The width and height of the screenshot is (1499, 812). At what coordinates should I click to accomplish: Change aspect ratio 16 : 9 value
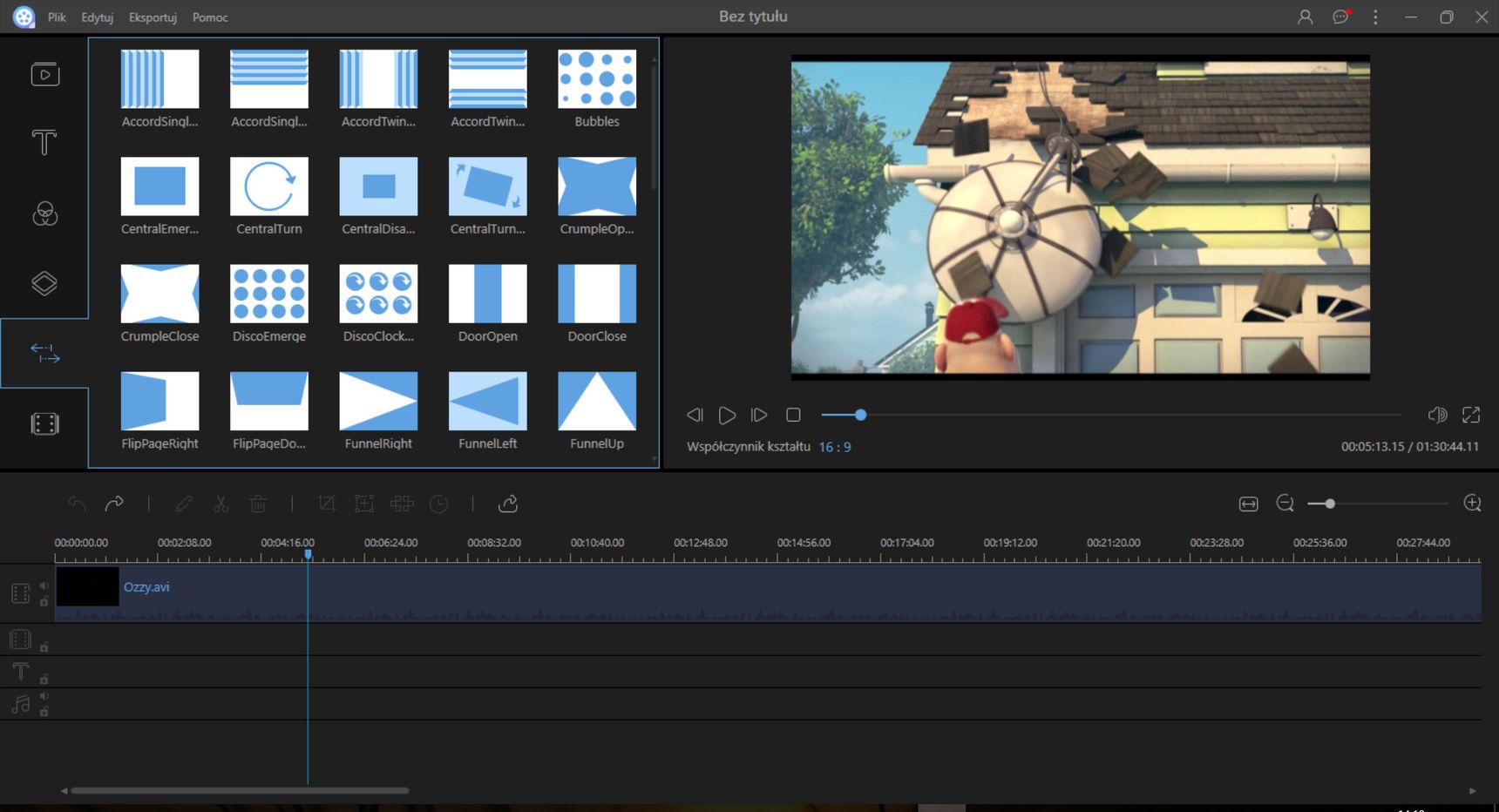coord(835,447)
